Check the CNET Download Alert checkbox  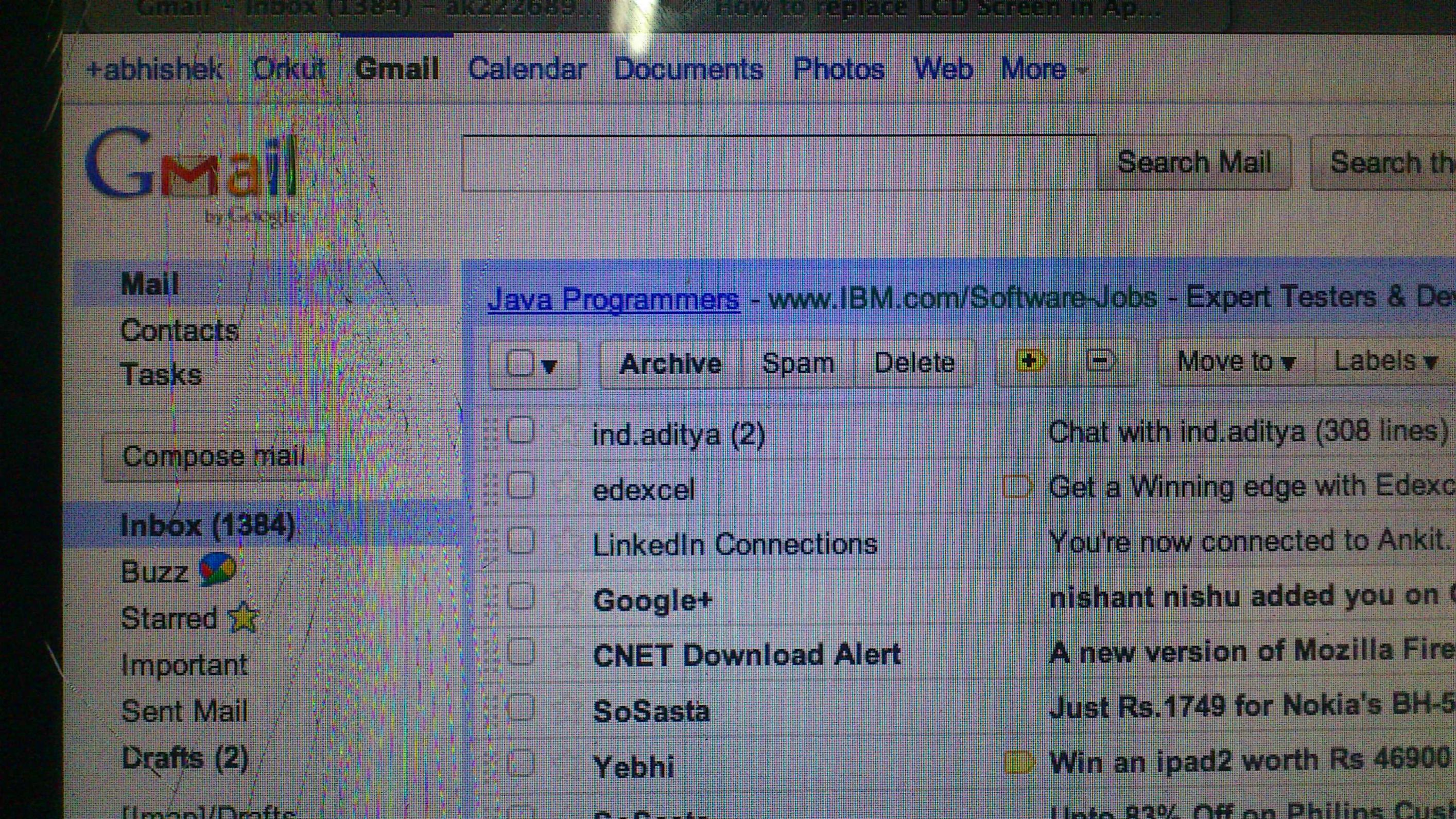click(x=520, y=651)
